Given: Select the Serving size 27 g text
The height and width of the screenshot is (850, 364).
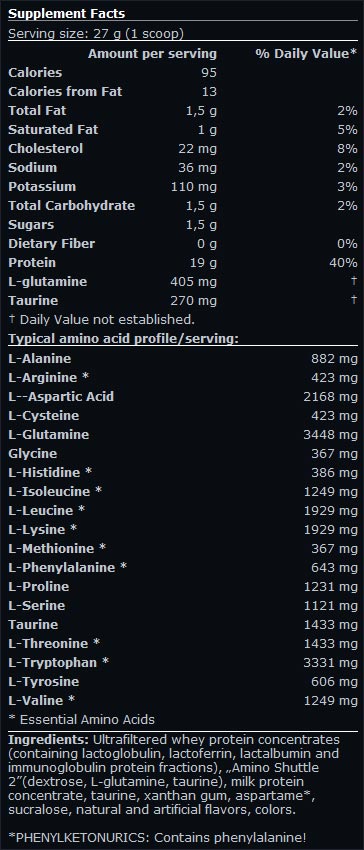Looking at the screenshot, I should [x=96, y=34].
